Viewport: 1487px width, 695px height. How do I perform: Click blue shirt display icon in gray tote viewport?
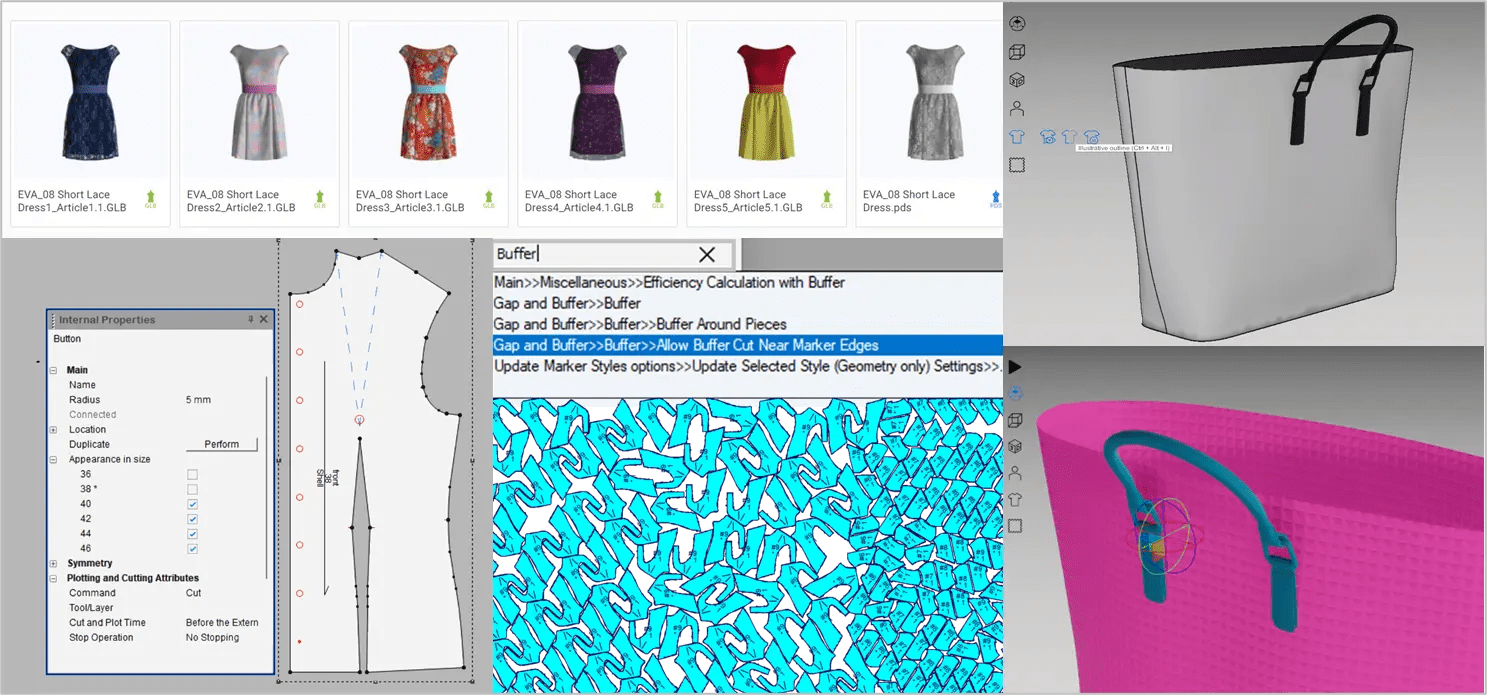tap(1017, 136)
